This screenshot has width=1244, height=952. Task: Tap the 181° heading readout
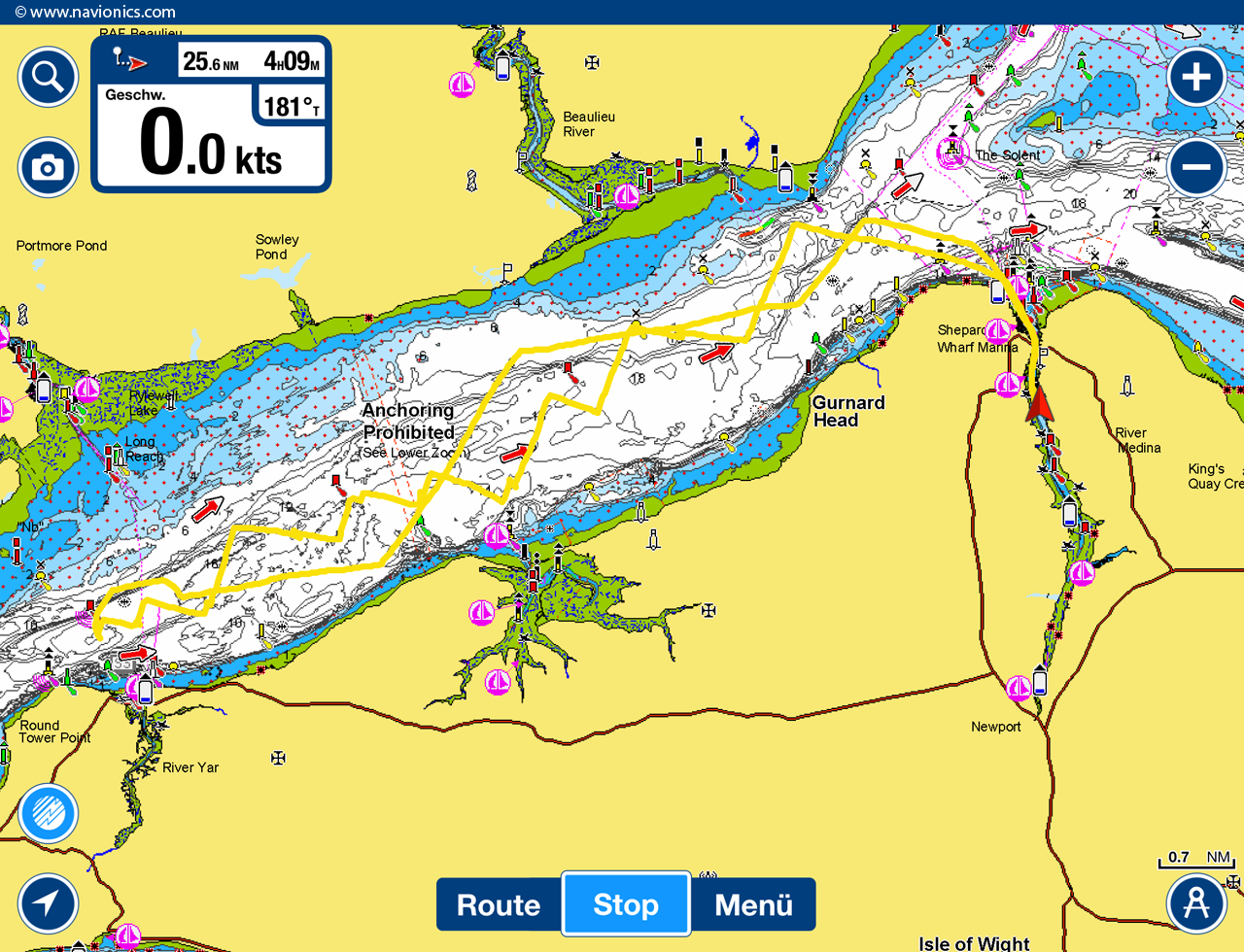click(x=290, y=106)
